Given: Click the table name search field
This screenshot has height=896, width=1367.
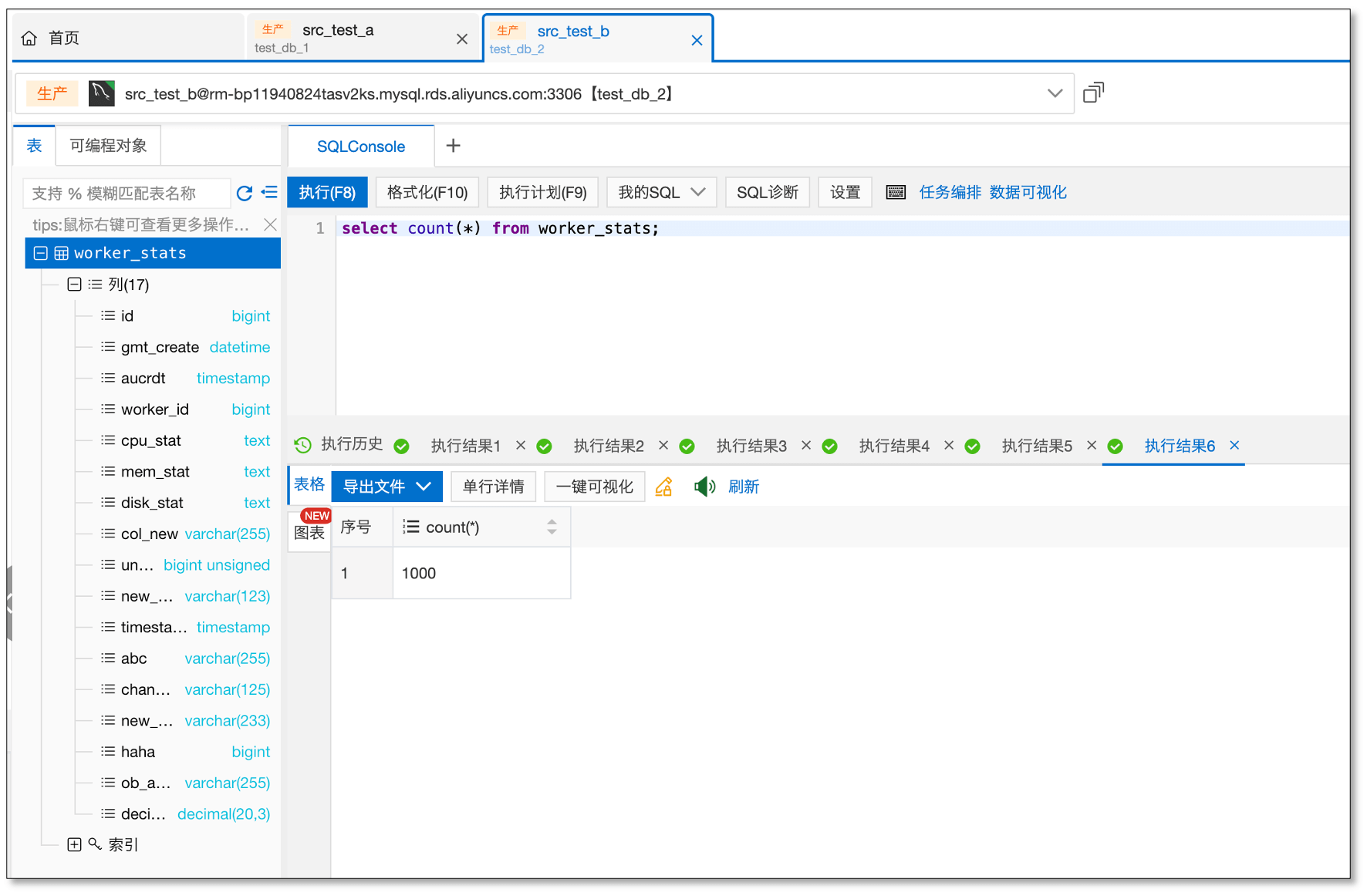Looking at the screenshot, I should (127, 193).
